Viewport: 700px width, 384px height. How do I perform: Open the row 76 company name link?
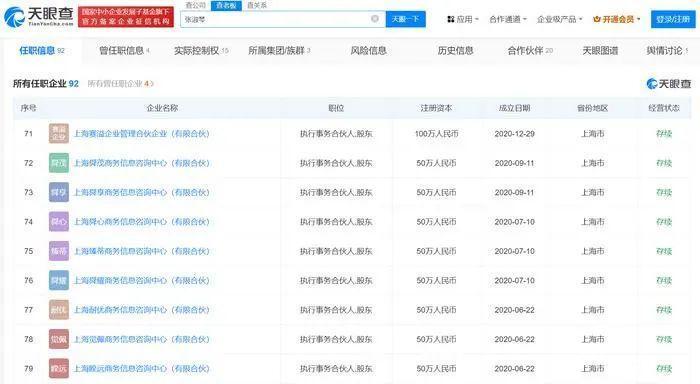coord(142,280)
